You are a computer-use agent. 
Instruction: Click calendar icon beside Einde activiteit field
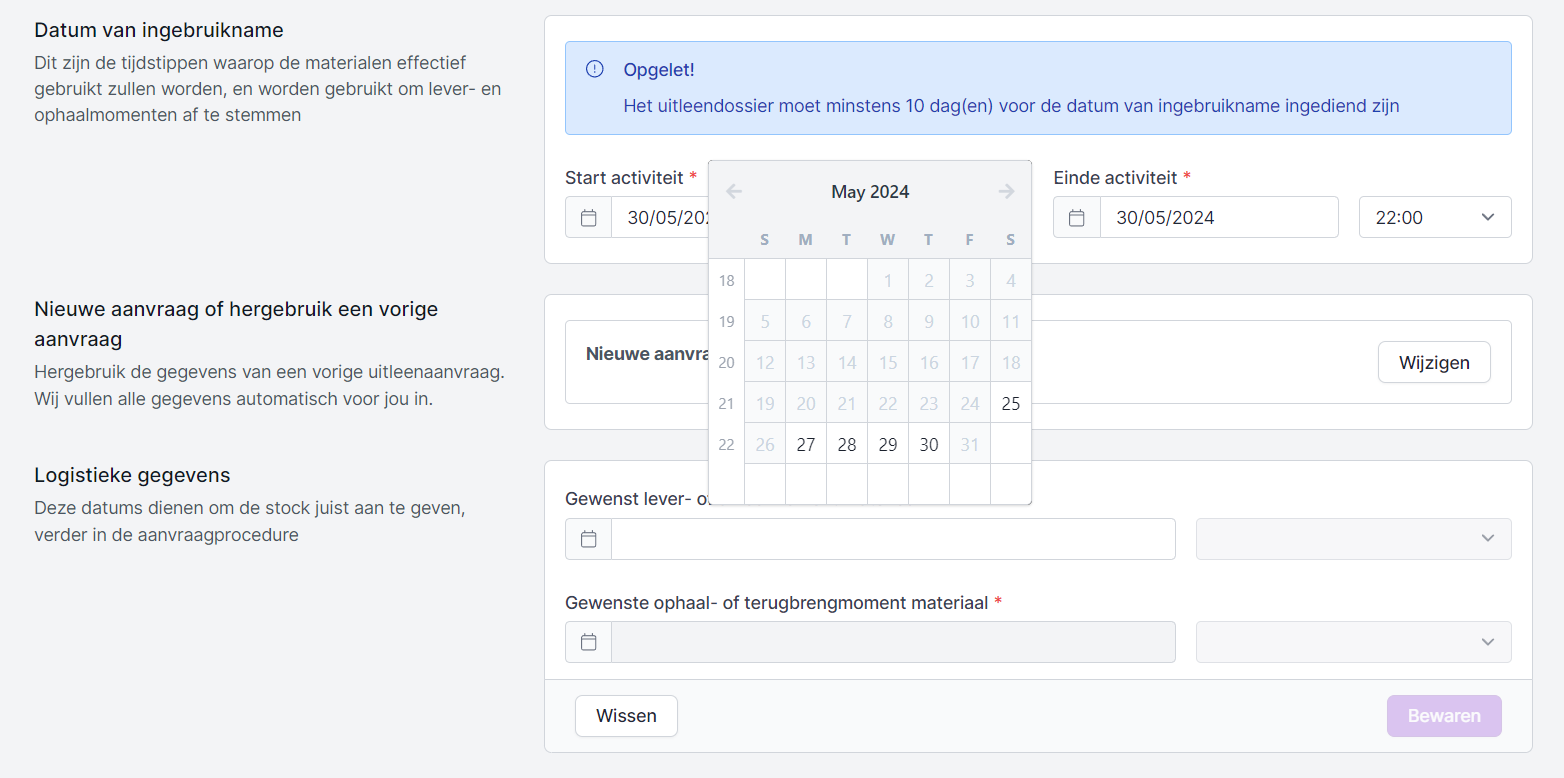click(1077, 218)
